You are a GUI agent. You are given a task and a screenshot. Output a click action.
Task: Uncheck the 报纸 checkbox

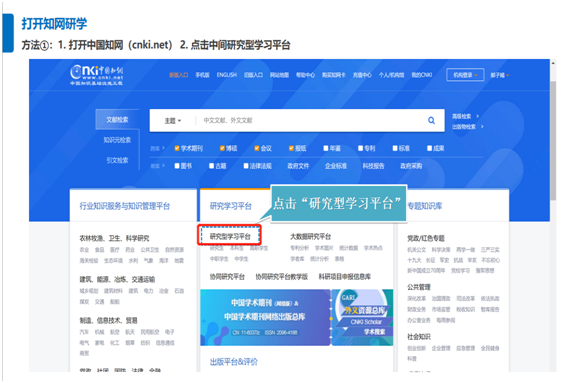tap(292, 148)
